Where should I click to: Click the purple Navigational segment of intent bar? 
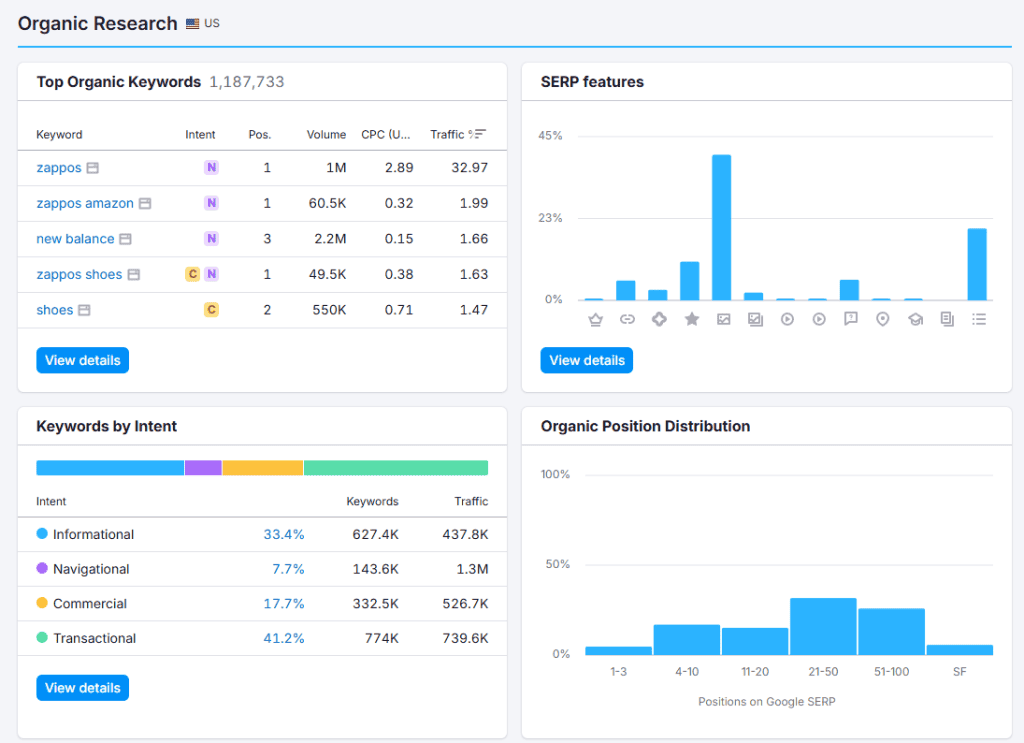coord(203,467)
